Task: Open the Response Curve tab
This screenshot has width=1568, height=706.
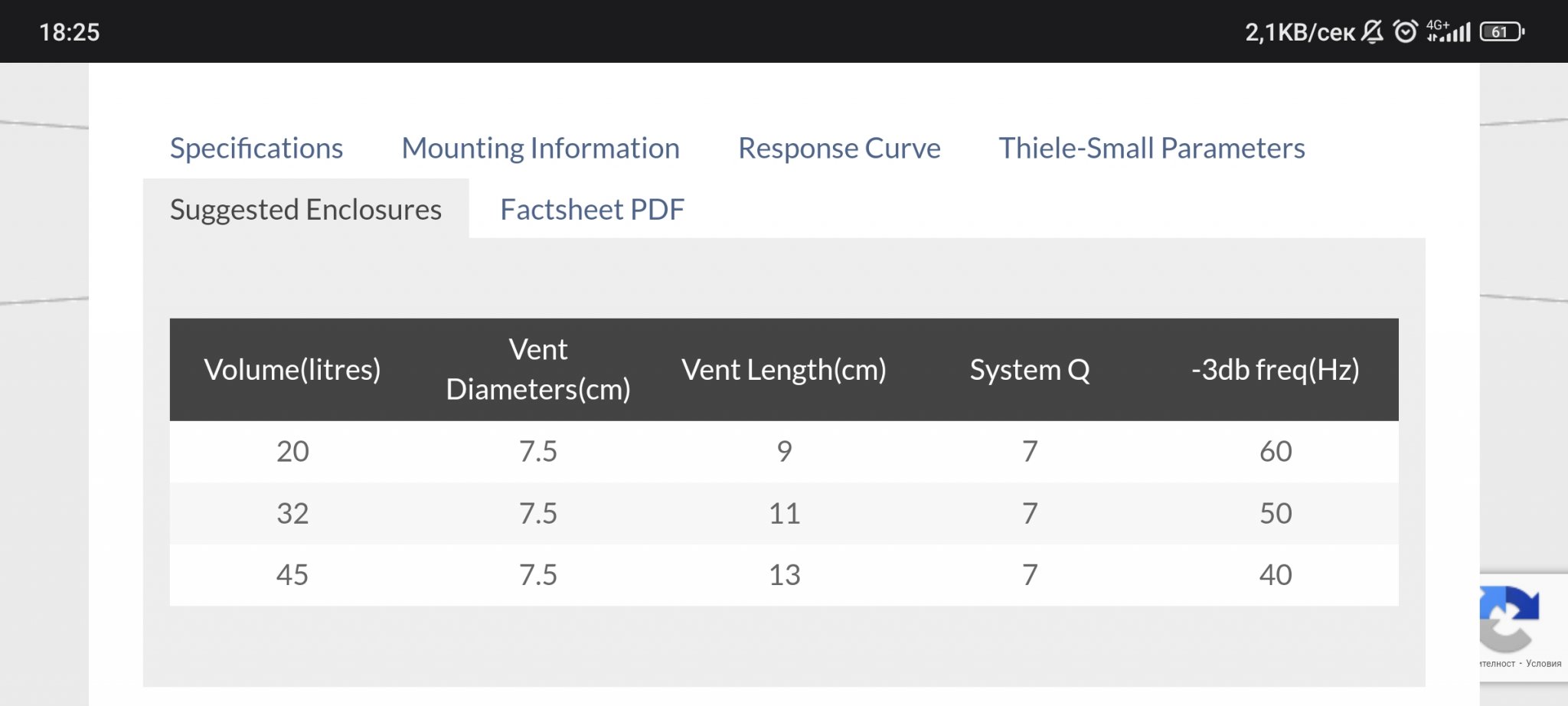Action: tap(839, 148)
